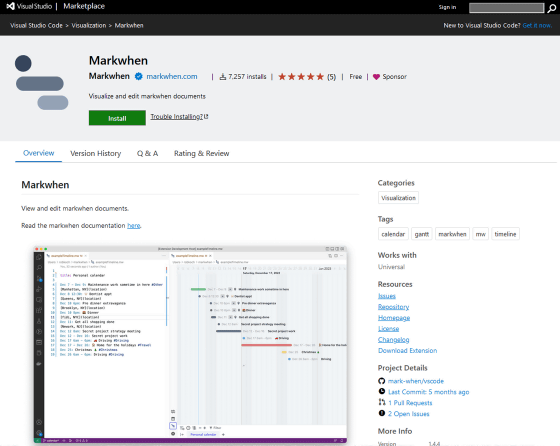Click the open issues icon
The height and width of the screenshot is (446, 560).
click(382, 413)
